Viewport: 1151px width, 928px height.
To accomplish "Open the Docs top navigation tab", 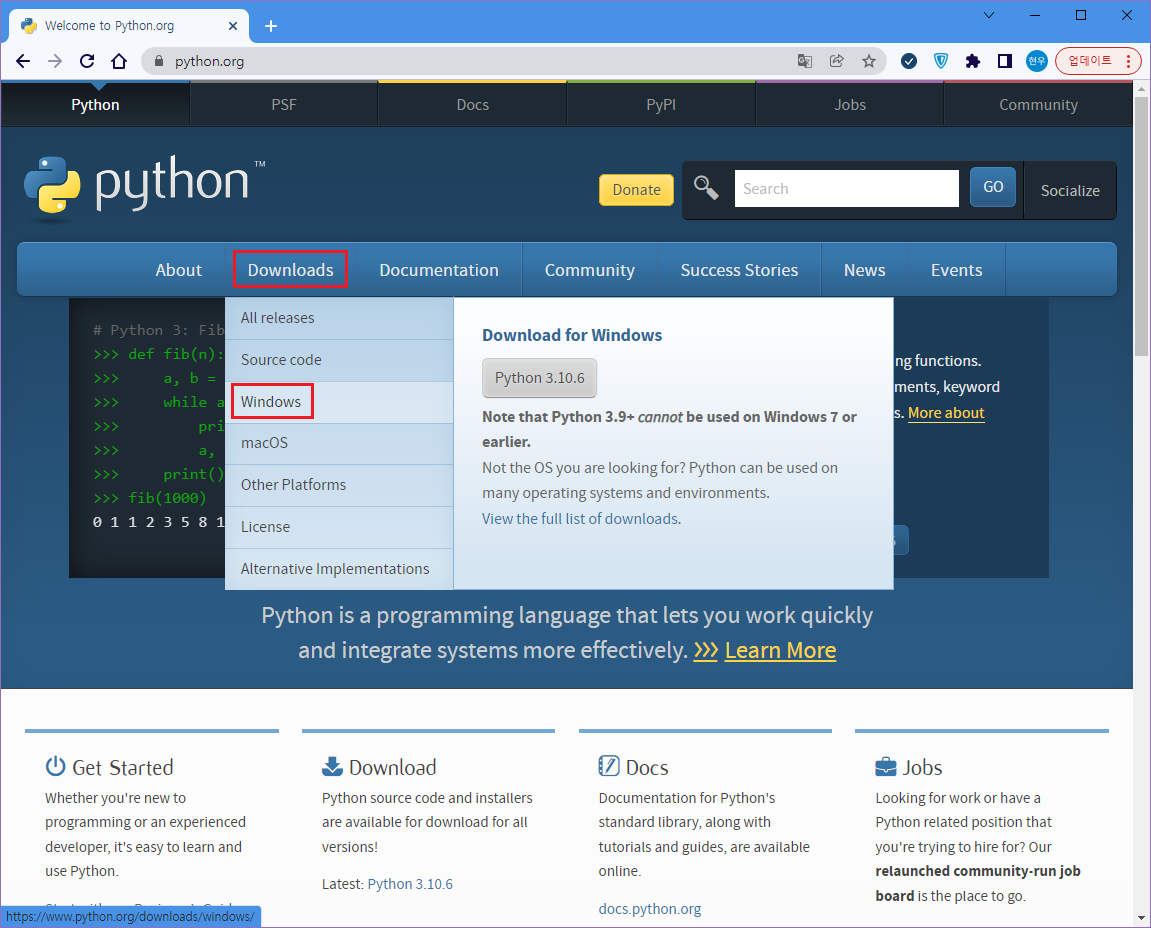I will tap(473, 104).
